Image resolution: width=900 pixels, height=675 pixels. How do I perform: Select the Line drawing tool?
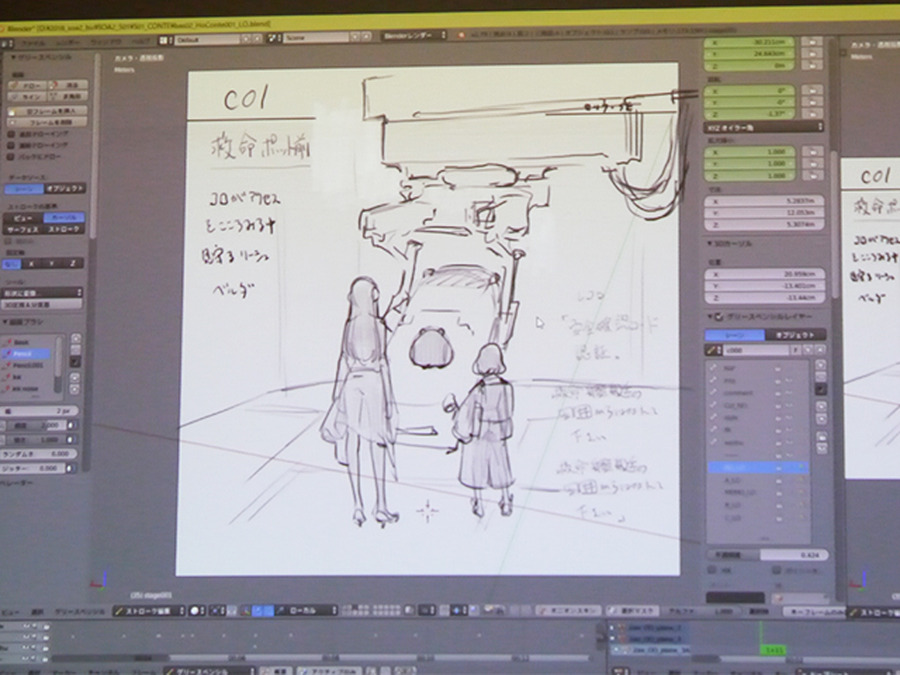pos(26,96)
